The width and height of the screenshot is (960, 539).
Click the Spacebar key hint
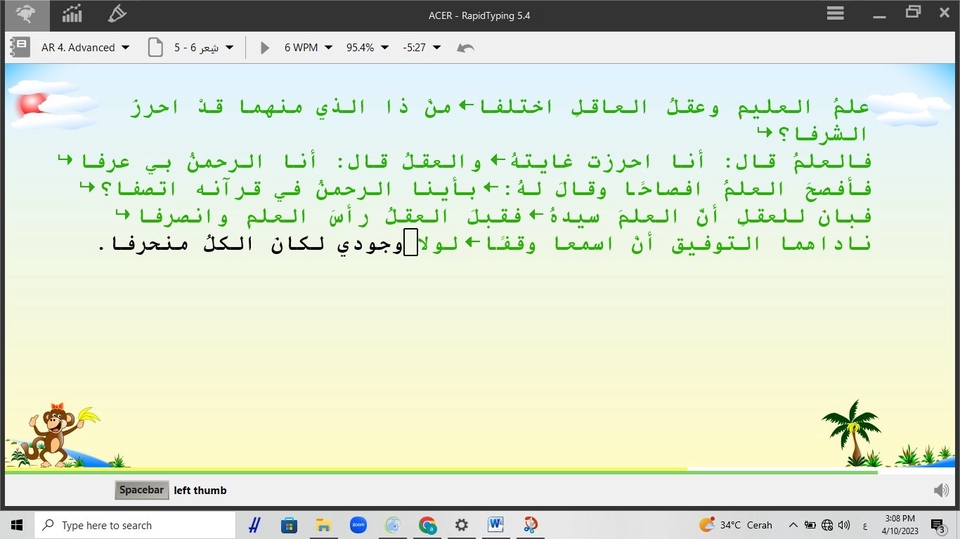(x=141, y=490)
